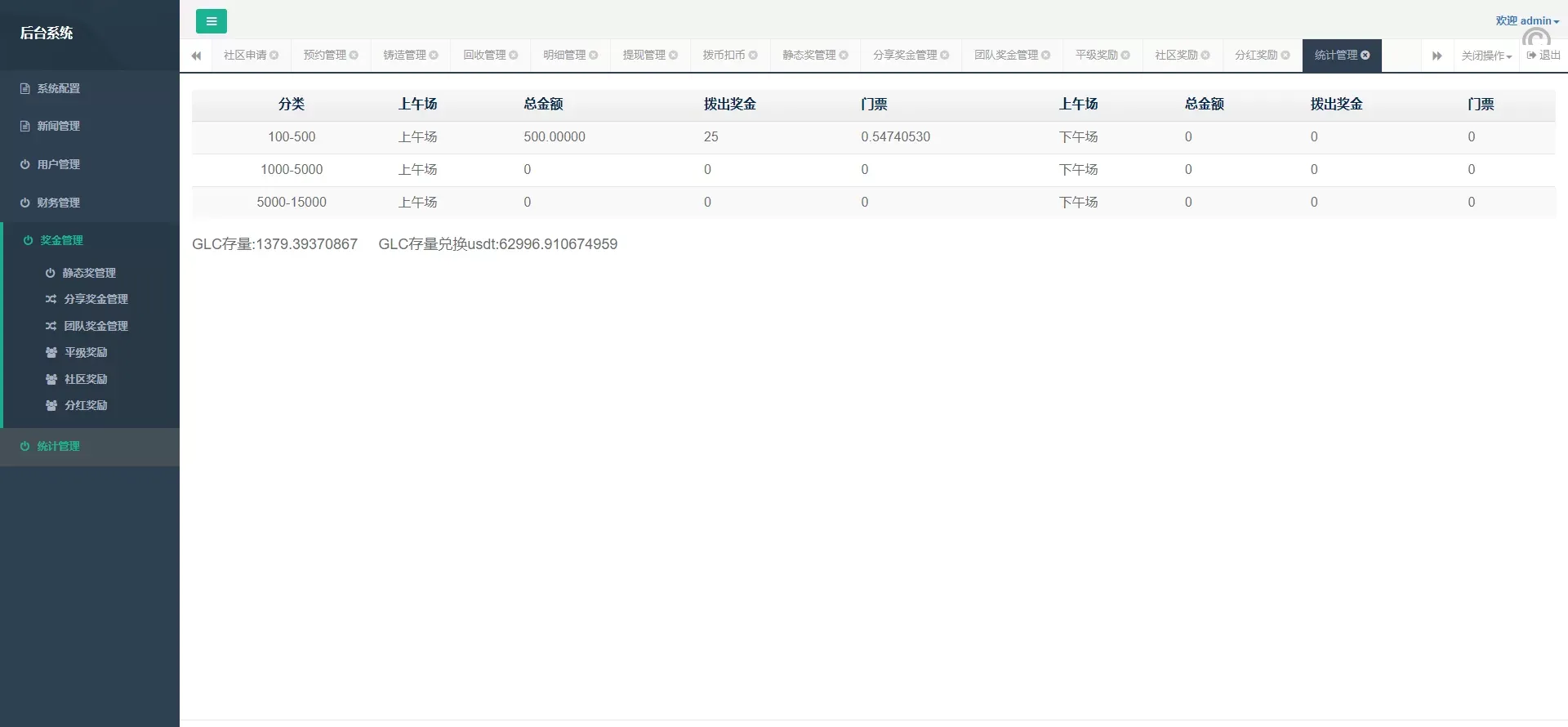Switch to the 团队奖金管理 tab

click(1006, 56)
